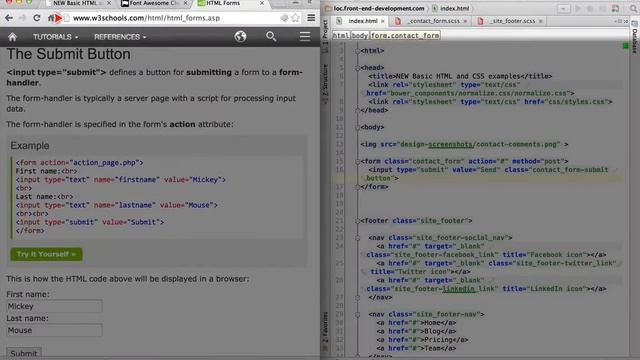The image size is (640, 360).
Task: Click the browser extension icon beside the star
Action: [x=284, y=18]
